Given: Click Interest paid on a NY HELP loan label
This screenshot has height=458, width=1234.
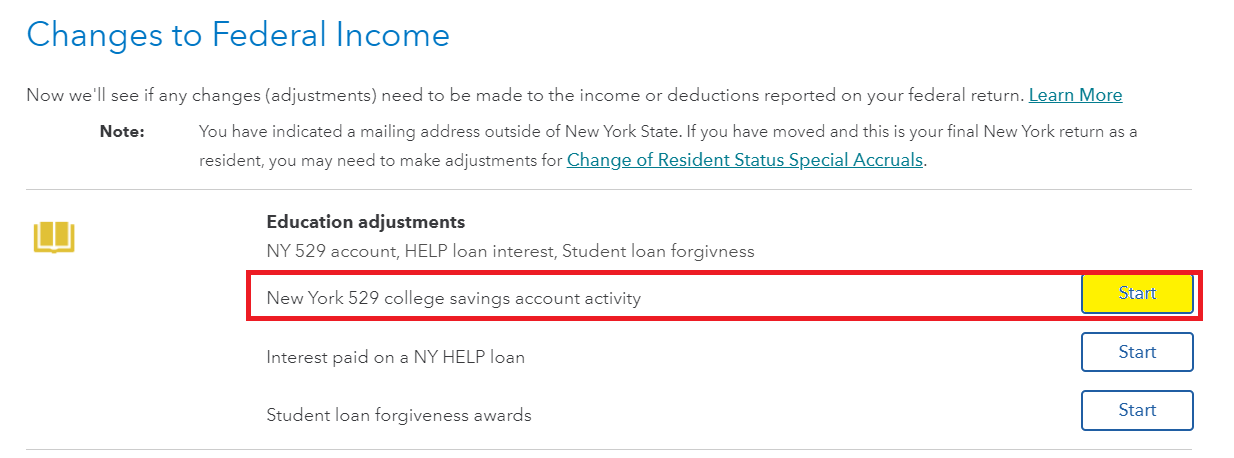Looking at the screenshot, I should click(x=395, y=356).
